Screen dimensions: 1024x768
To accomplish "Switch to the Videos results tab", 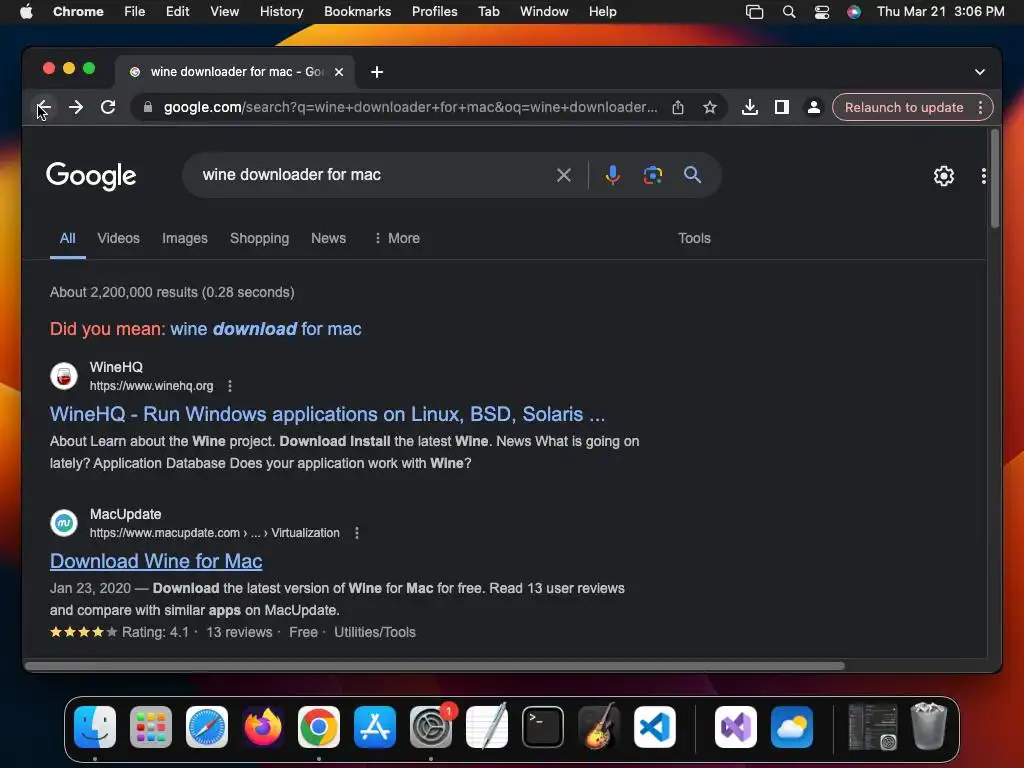I will click(x=118, y=238).
